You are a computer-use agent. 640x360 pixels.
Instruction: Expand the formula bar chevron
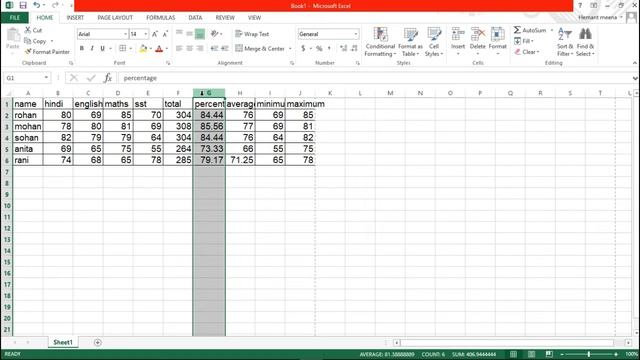635,78
